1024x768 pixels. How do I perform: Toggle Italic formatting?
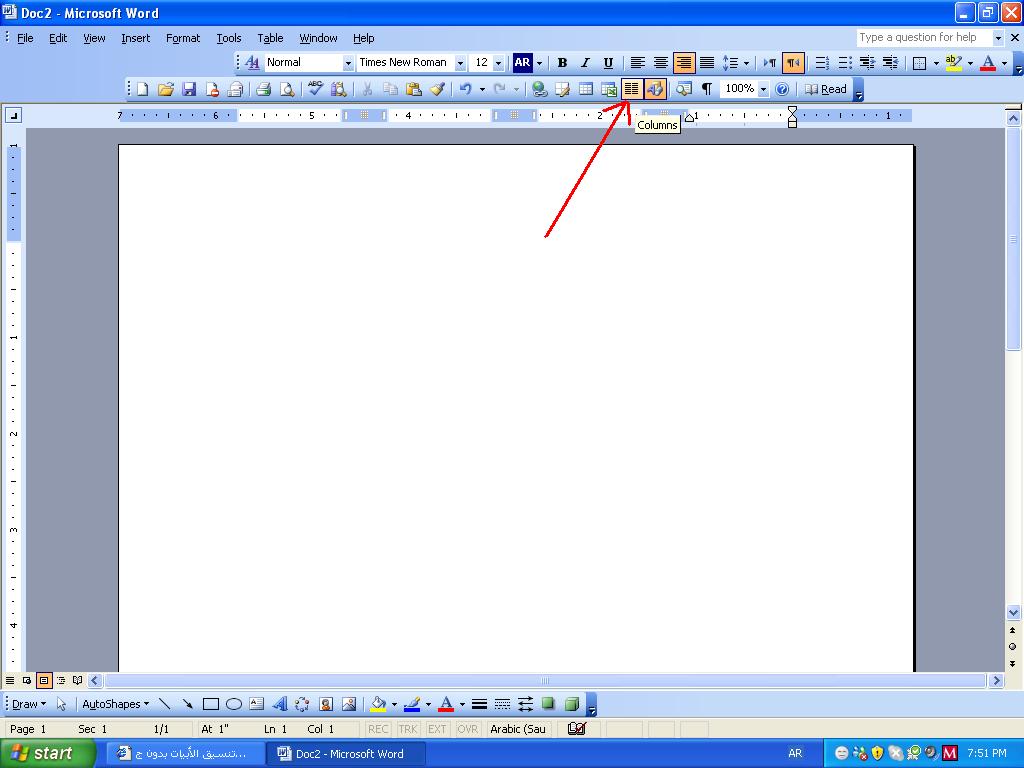[x=585, y=63]
